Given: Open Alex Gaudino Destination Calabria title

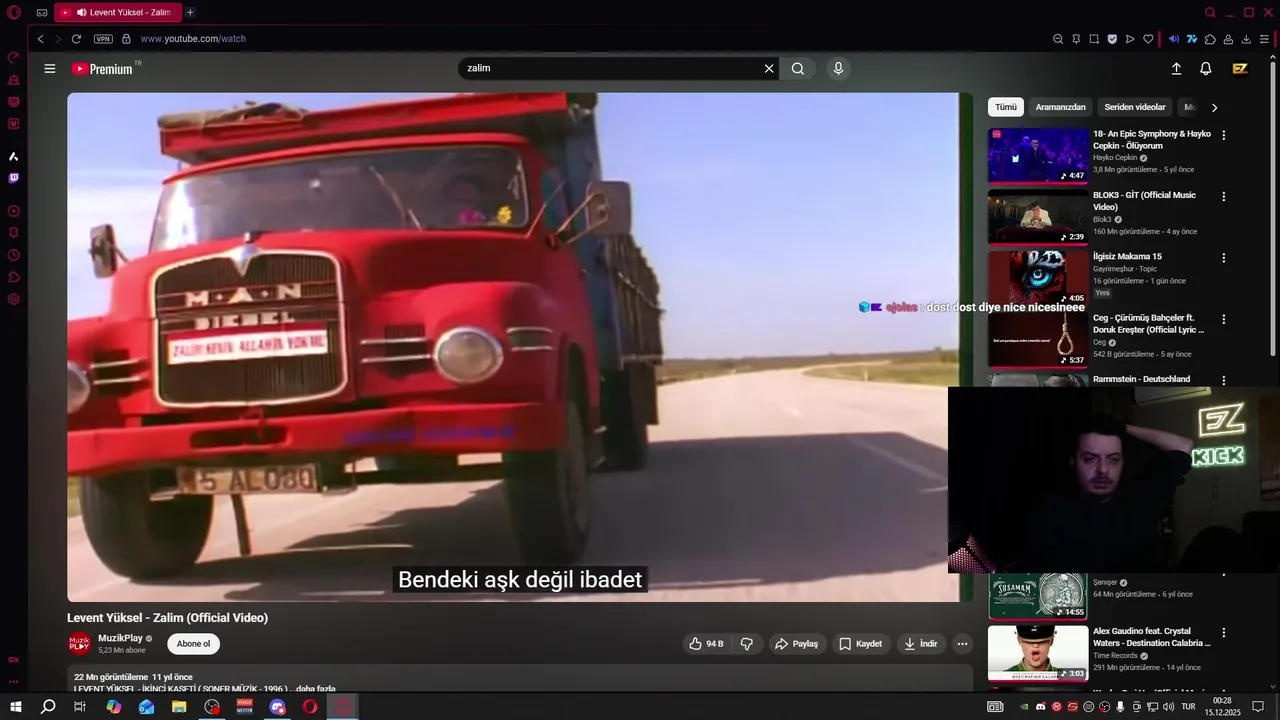Looking at the screenshot, I should coord(1152,638).
